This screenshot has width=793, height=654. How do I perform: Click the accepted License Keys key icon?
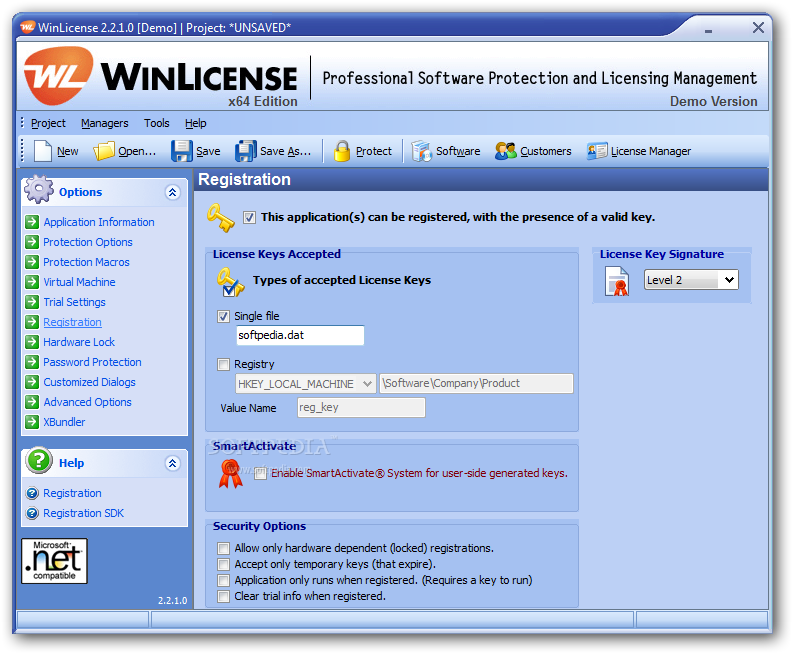230,282
